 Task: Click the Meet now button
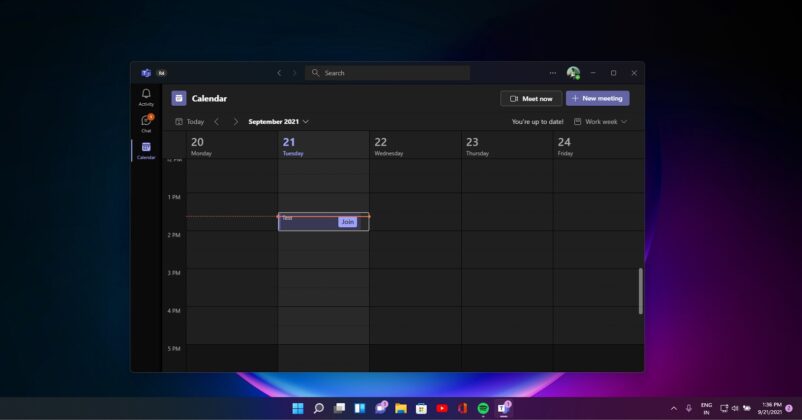point(531,98)
